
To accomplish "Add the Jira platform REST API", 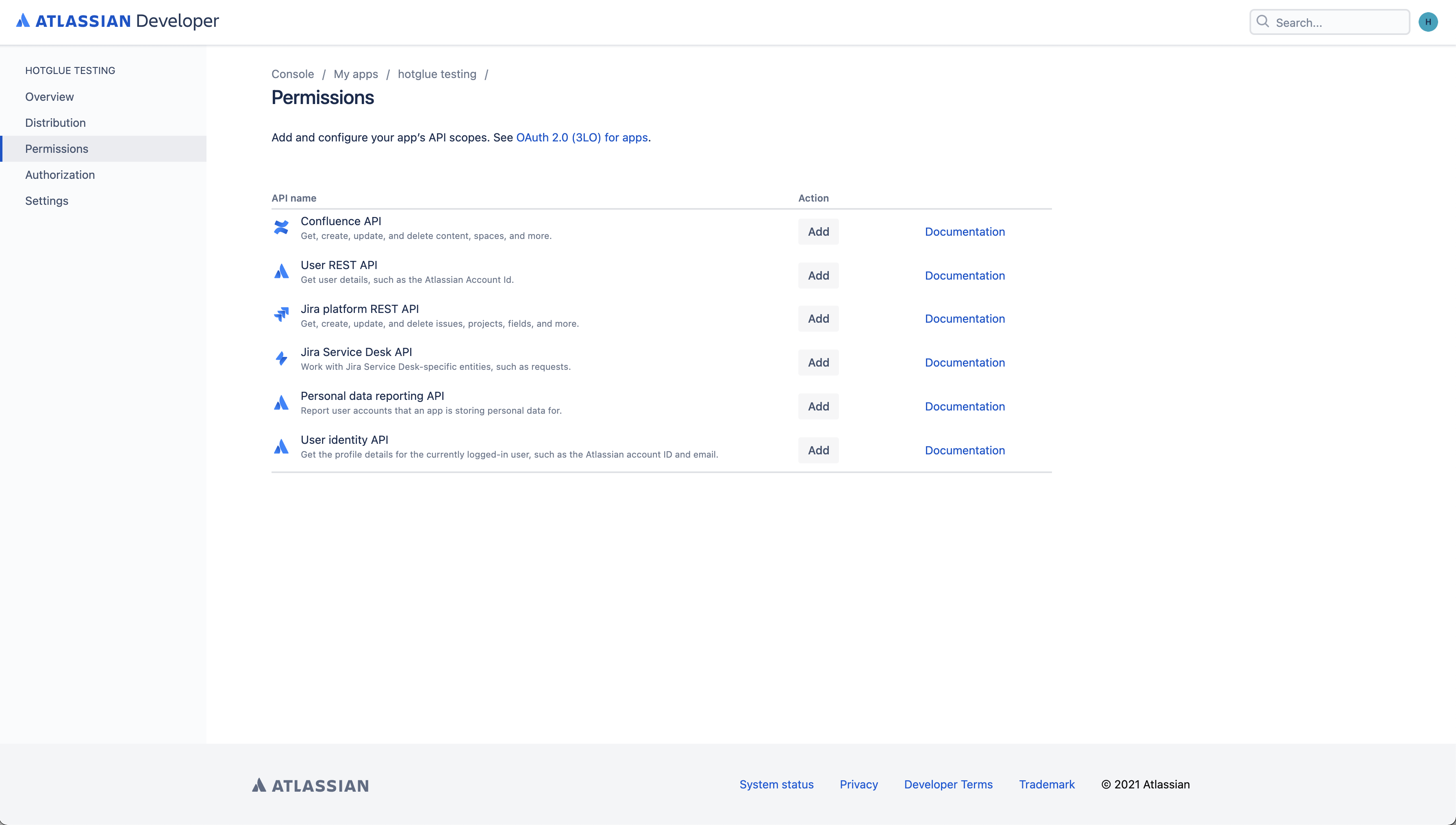I will click(x=818, y=319).
